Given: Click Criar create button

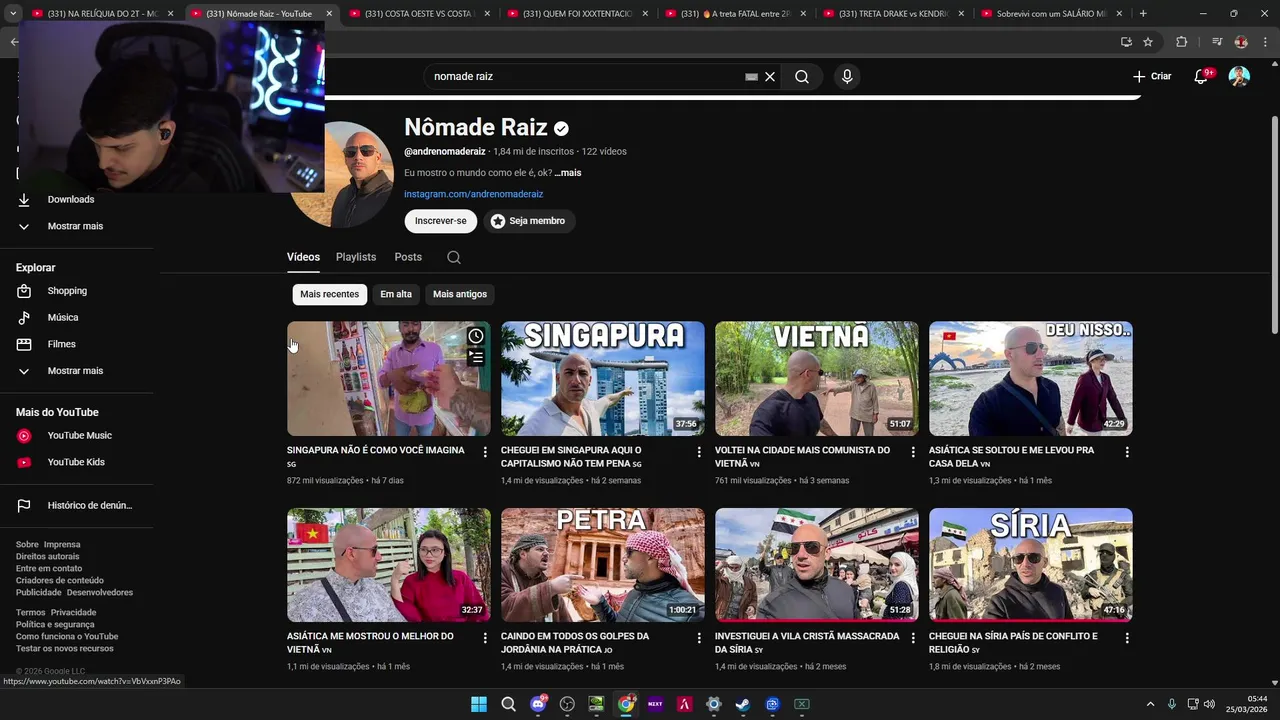Looking at the screenshot, I should [x=1152, y=76].
